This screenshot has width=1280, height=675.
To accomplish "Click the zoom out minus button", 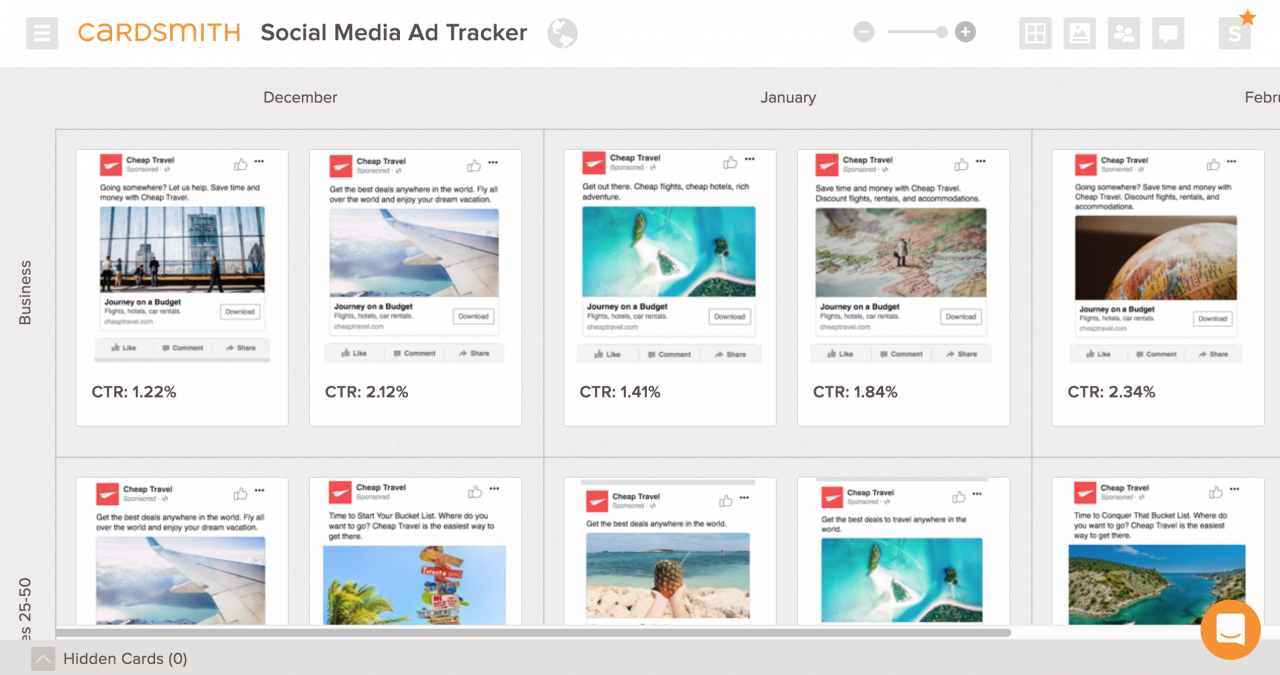I will click(864, 32).
